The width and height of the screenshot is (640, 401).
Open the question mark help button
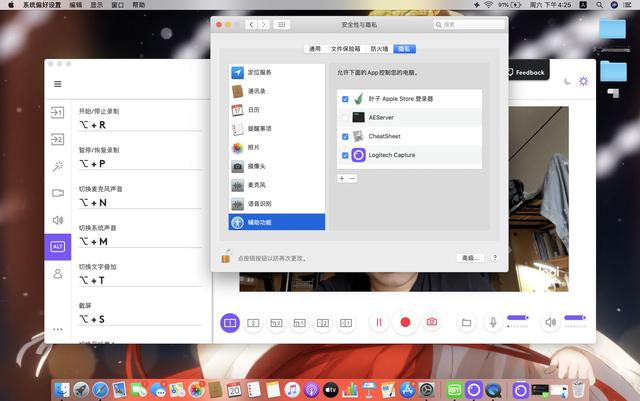495,258
